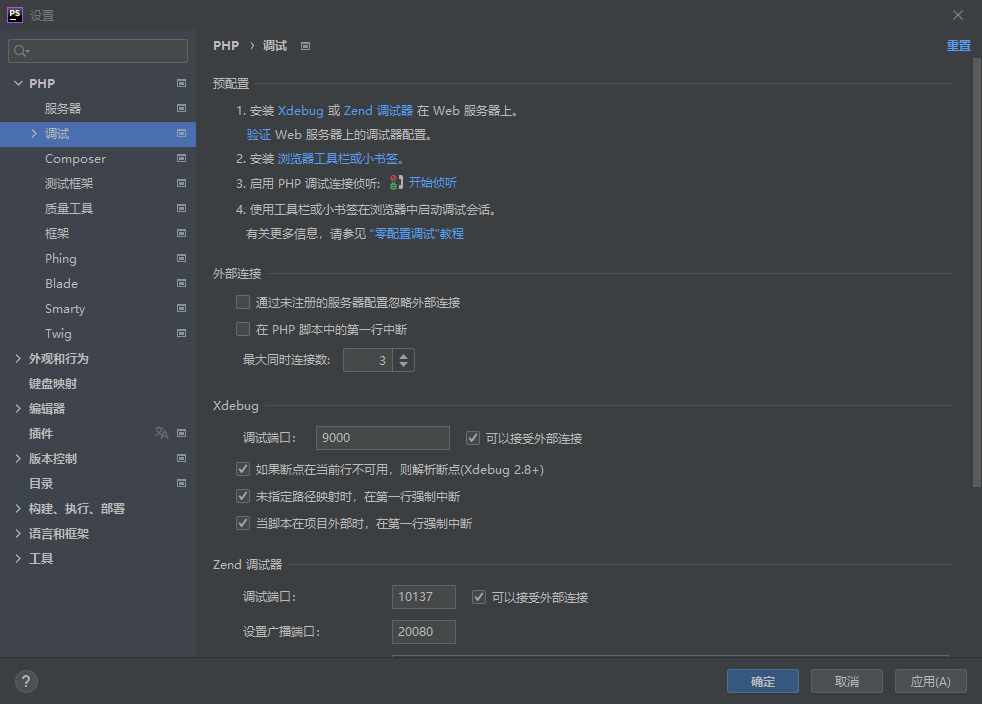Screen dimensions: 982x704
Task: Increase 最大同时连接数 with the up arrow
Action: pyautogui.click(x=401, y=355)
